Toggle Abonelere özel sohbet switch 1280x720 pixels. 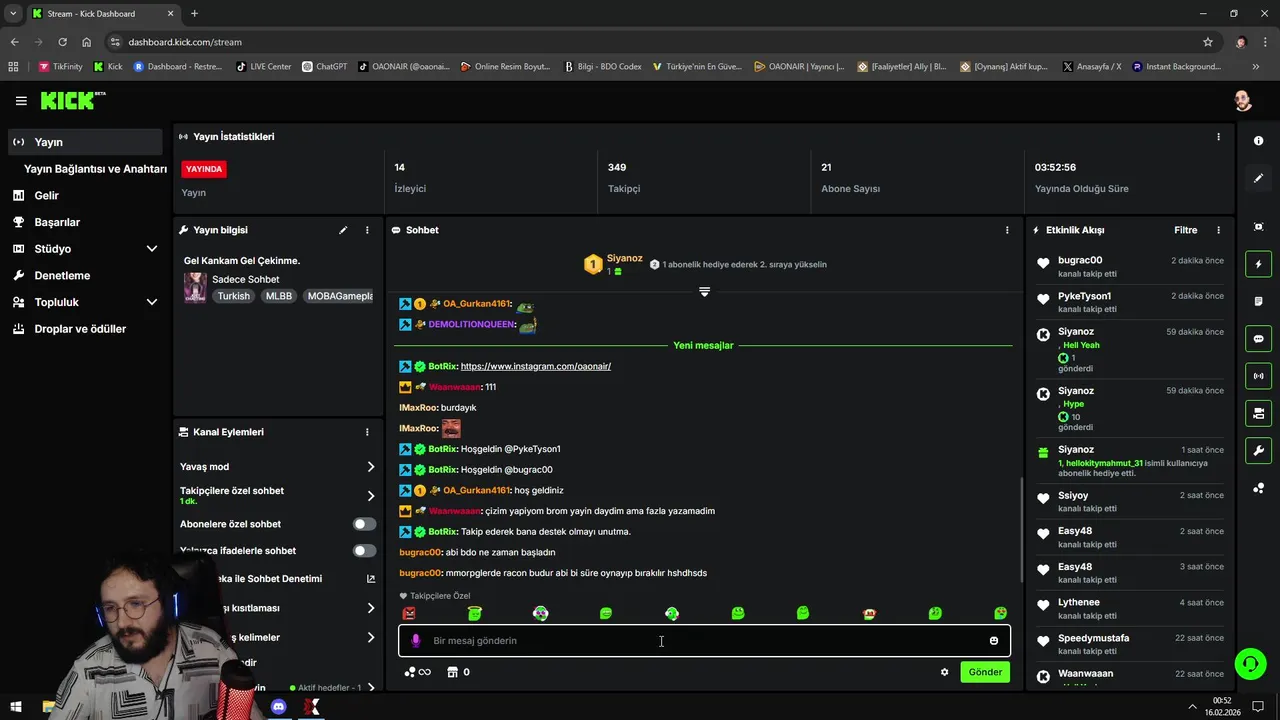click(x=365, y=524)
